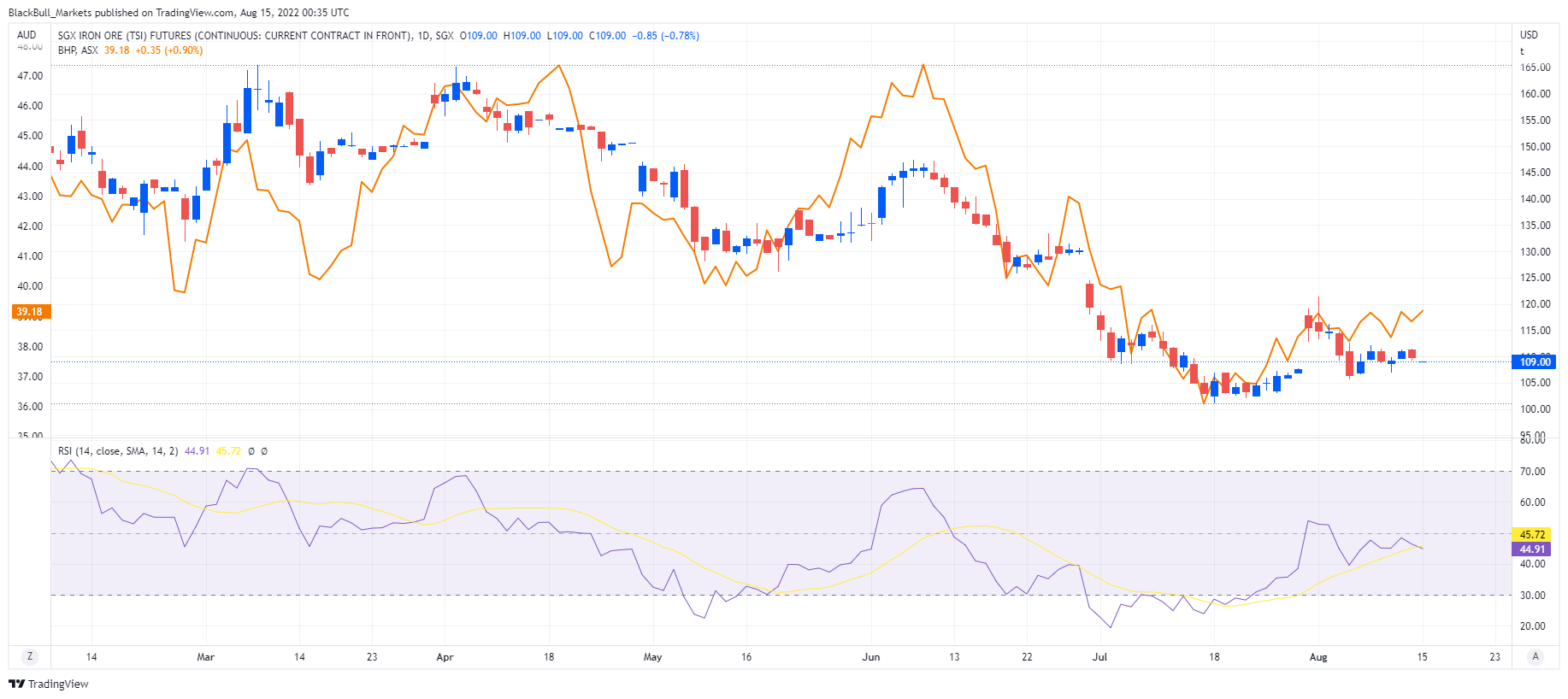Click the H109.00 high value in legend
The width and height of the screenshot is (1568, 699).
(522, 36)
